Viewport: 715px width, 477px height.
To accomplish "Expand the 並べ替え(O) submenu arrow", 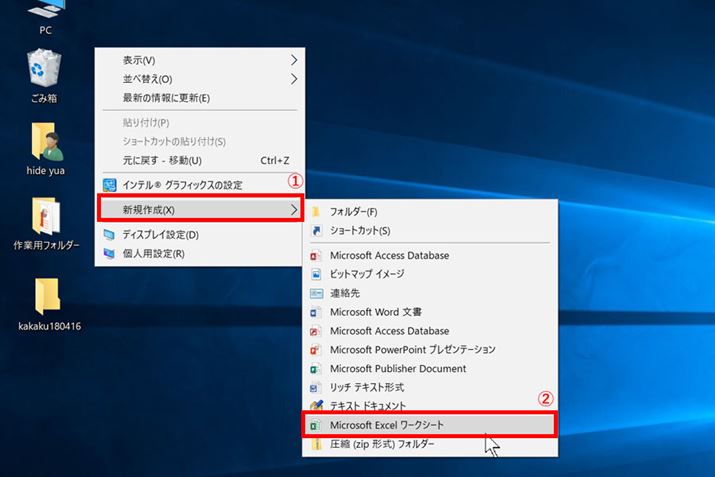I will pos(294,79).
